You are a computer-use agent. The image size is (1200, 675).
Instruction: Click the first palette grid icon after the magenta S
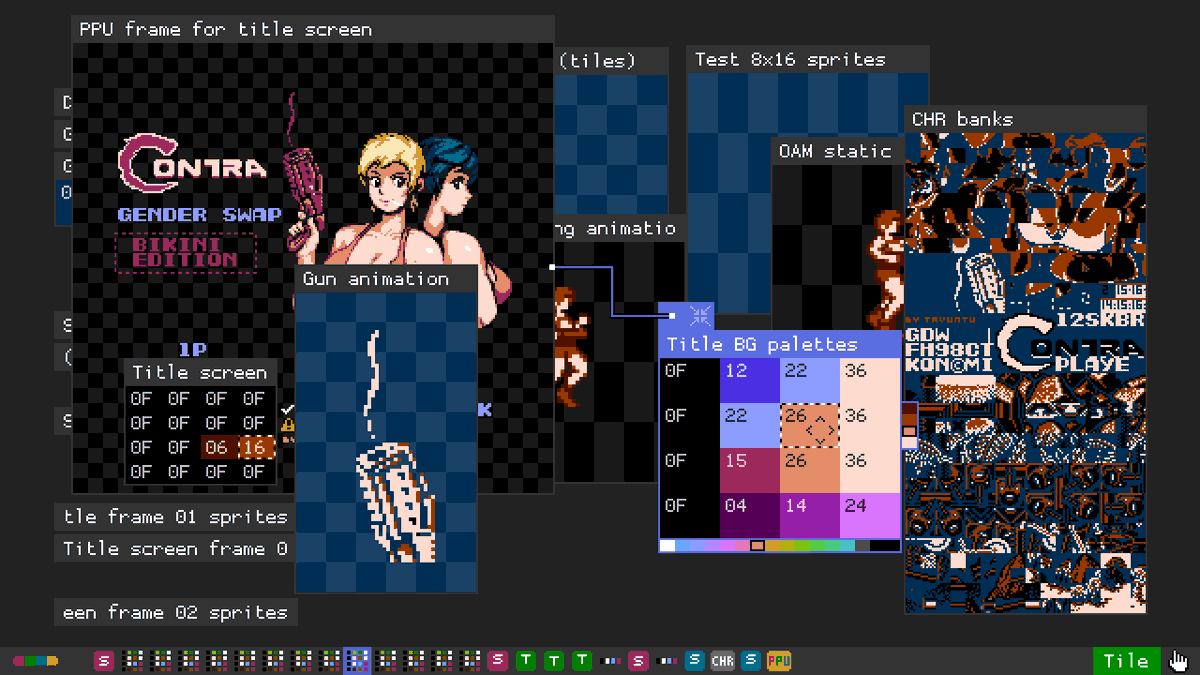coord(133,661)
